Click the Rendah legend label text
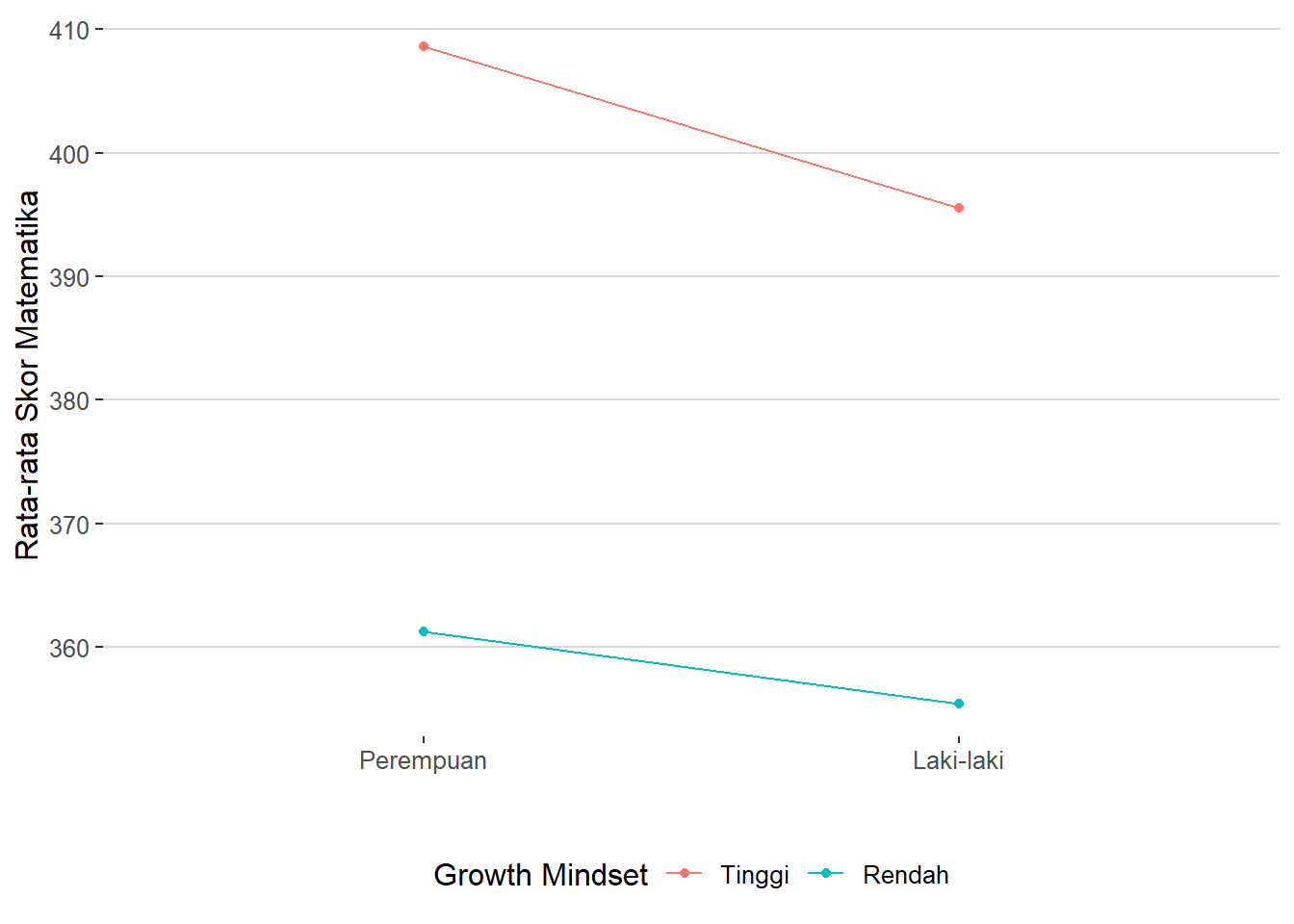The height and width of the screenshot is (924, 1294). pyautogui.click(x=906, y=875)
